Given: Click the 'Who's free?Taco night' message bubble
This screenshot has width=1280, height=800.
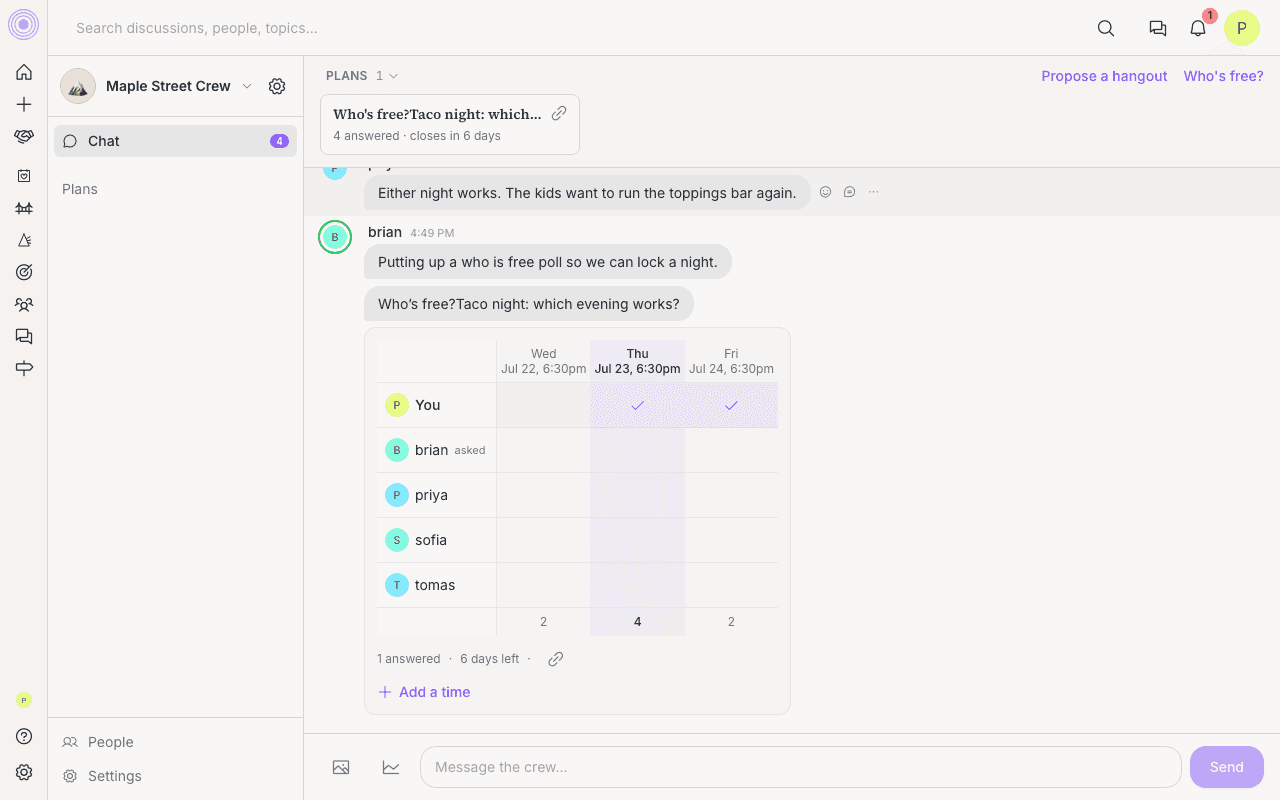Looking at the screenshot, I should (529, 304).
